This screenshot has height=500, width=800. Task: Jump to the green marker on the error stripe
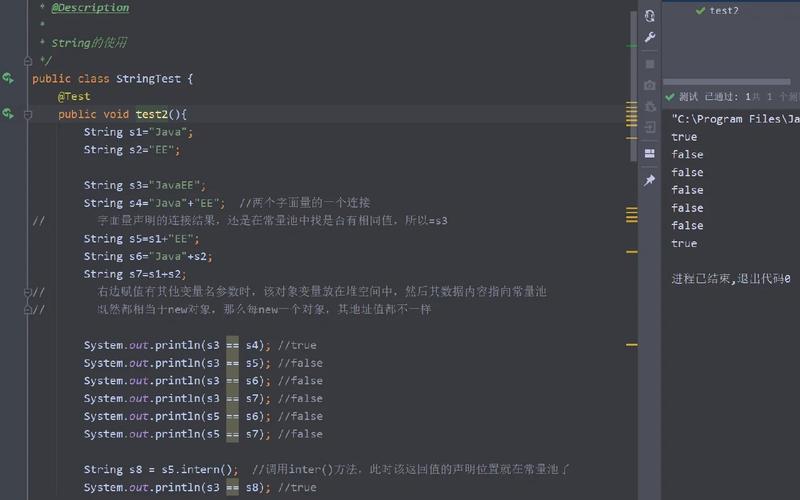coord(632,46)
